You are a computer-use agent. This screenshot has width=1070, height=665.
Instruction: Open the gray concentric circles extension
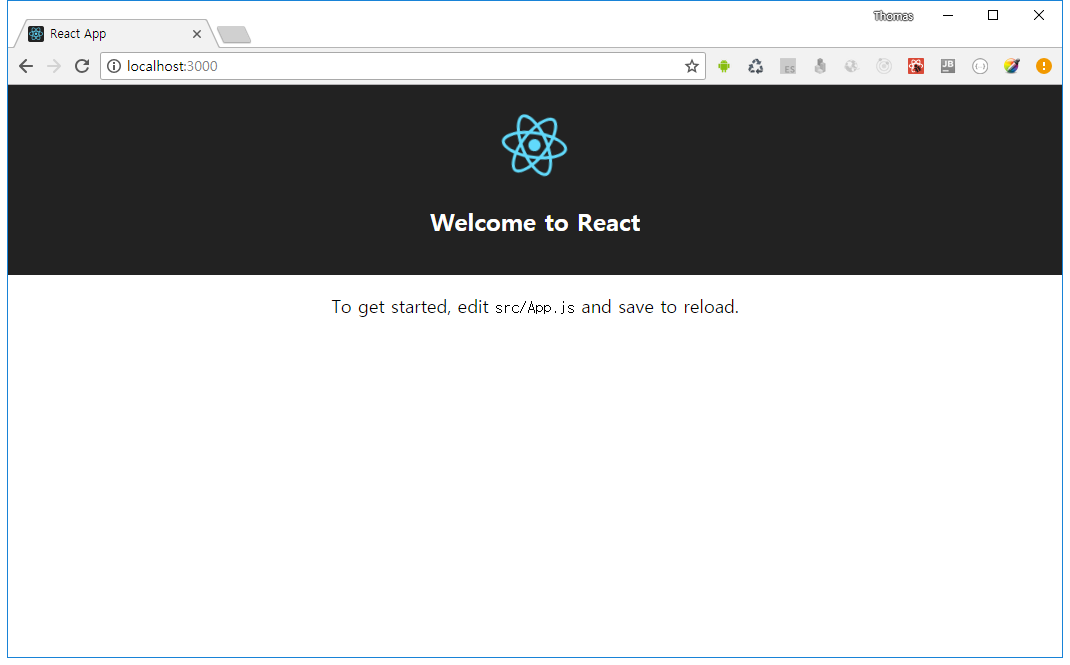tap(884, 66)
